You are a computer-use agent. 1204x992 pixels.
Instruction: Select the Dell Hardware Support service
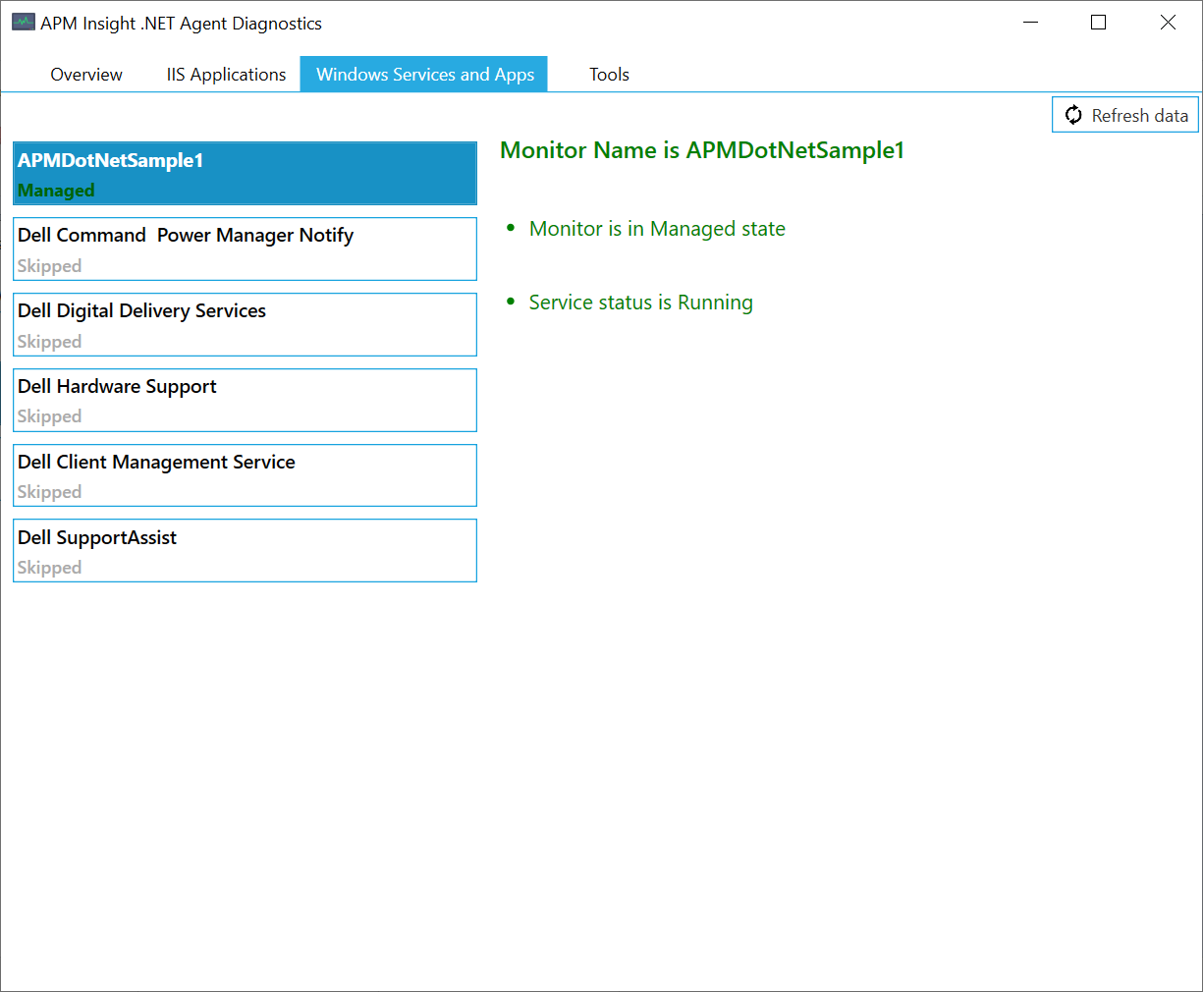click(245, 400)
